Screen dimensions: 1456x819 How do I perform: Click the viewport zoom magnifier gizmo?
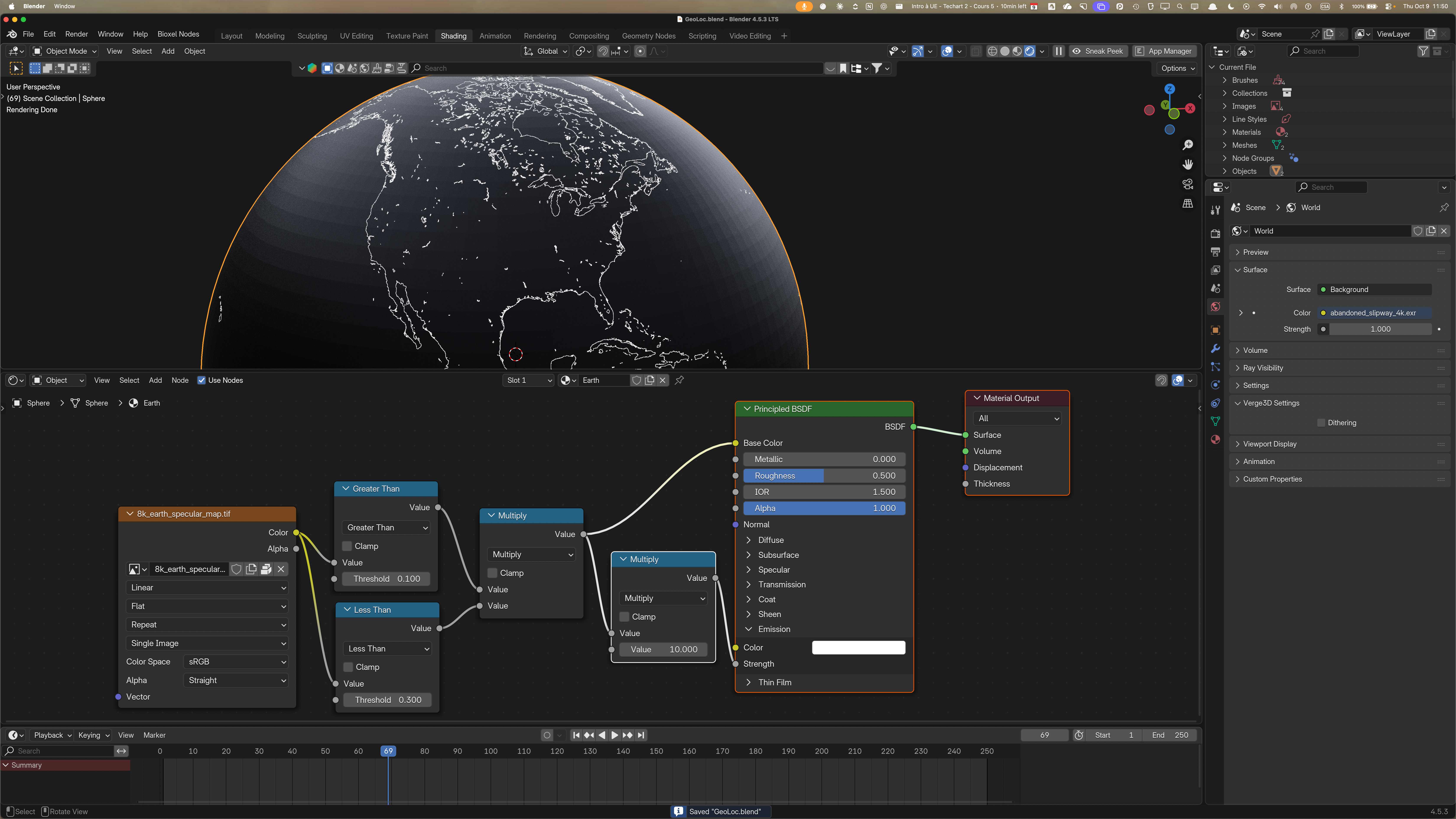(x=1188, y=145)
